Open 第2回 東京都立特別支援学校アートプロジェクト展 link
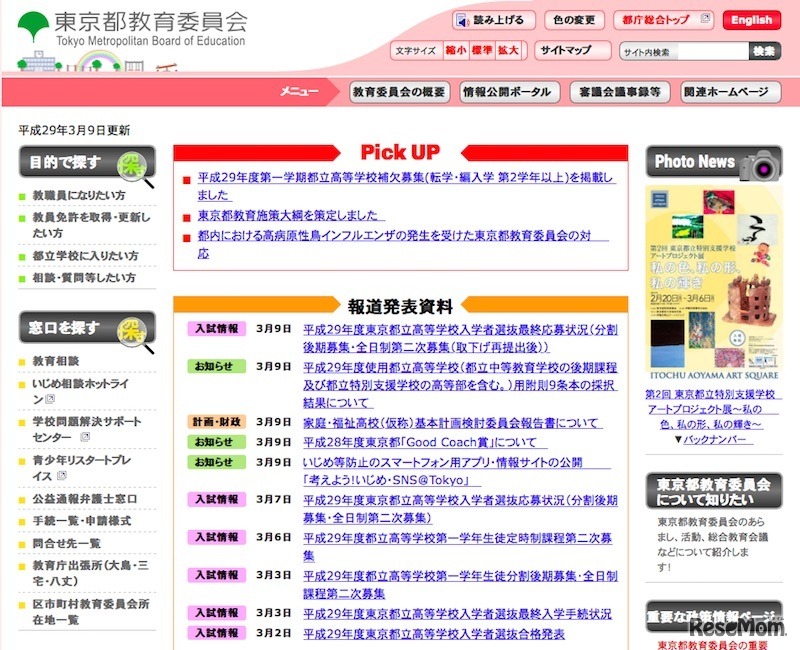The height and width of the screenshot is (650, 800). pyautogui.click(x=711, y=409)
